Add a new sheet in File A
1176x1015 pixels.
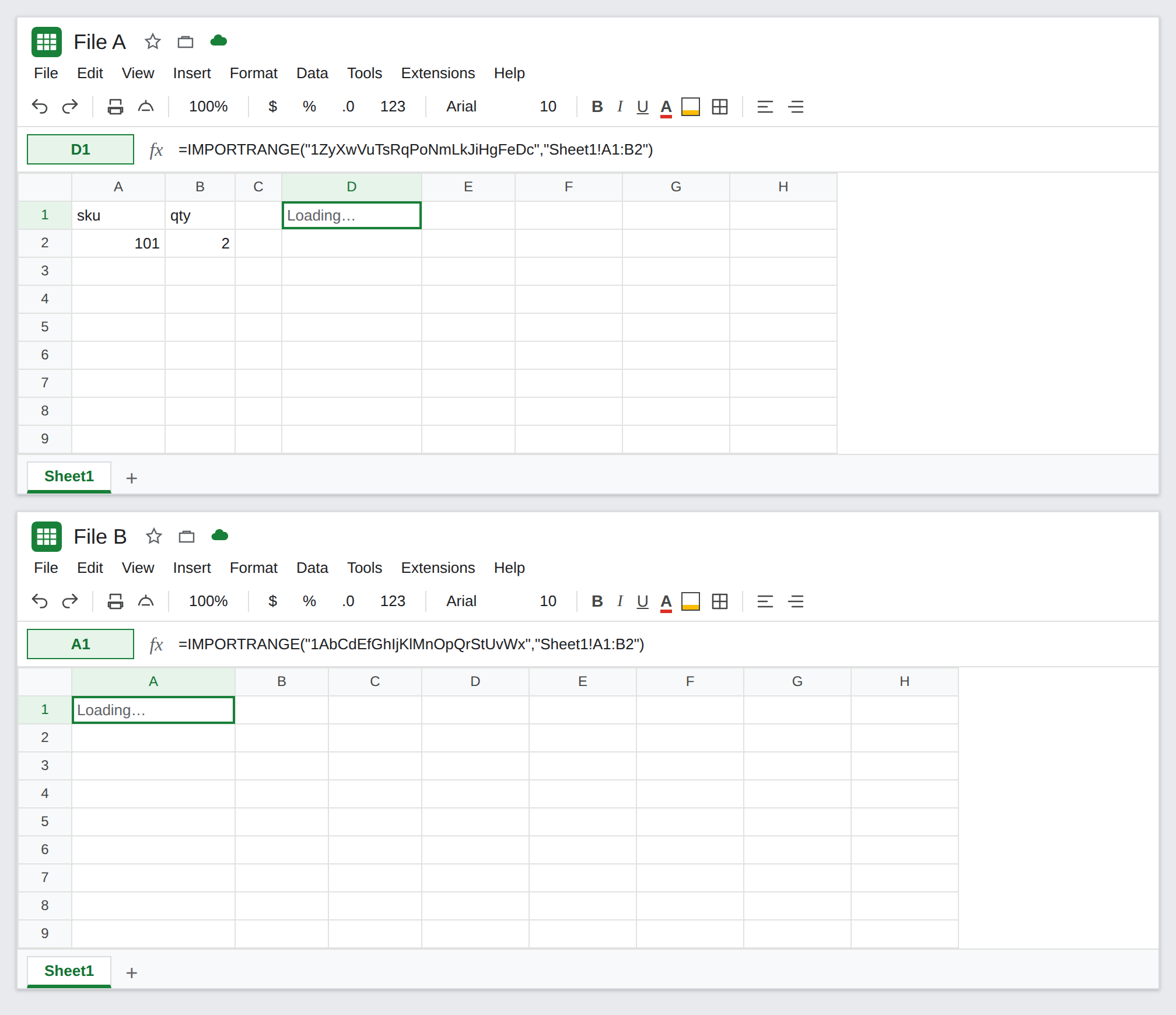[x=132, y=478]
